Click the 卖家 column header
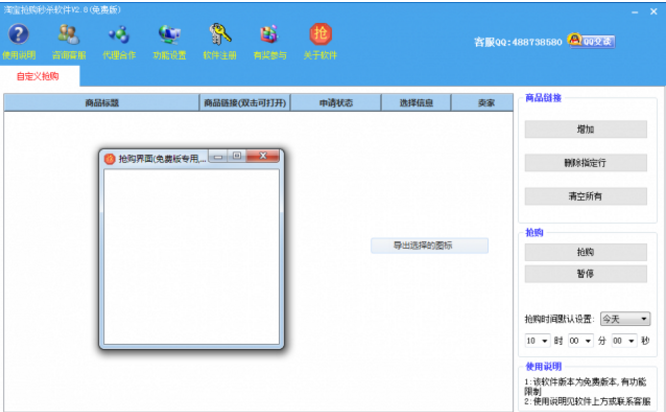This screenshot has width=666, height=412. (x=482, y=103)
